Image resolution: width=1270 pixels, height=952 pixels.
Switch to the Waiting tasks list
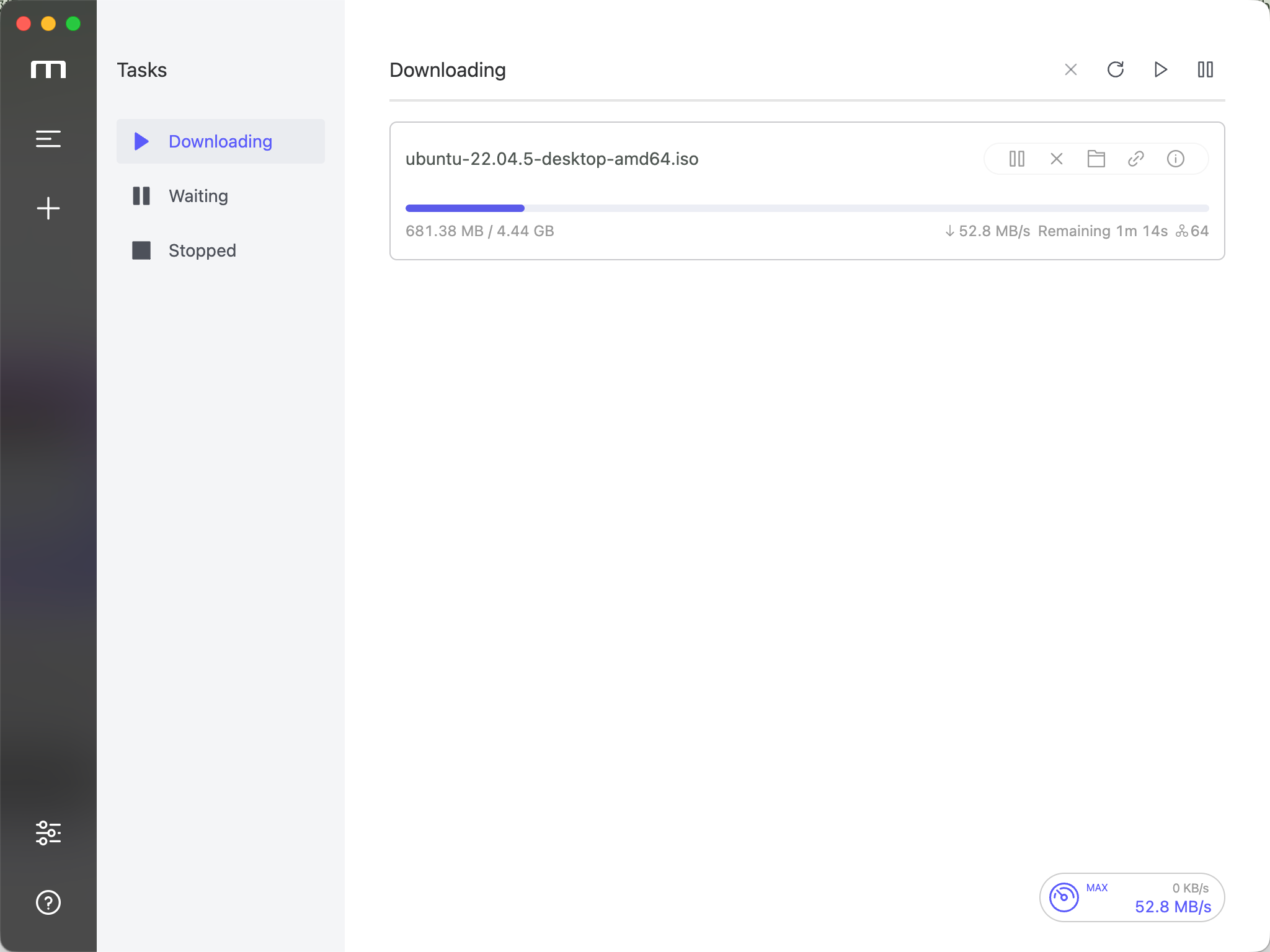click(x=198, y=196)
